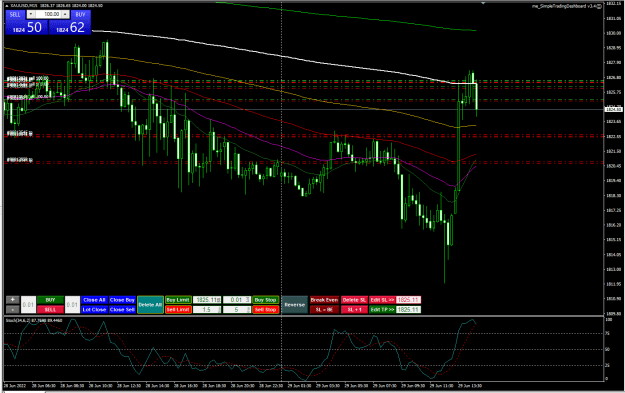Screen dimensions: 625x393
Task: Click the 0.01 lot box left of BUY
Action: (28, 305)
